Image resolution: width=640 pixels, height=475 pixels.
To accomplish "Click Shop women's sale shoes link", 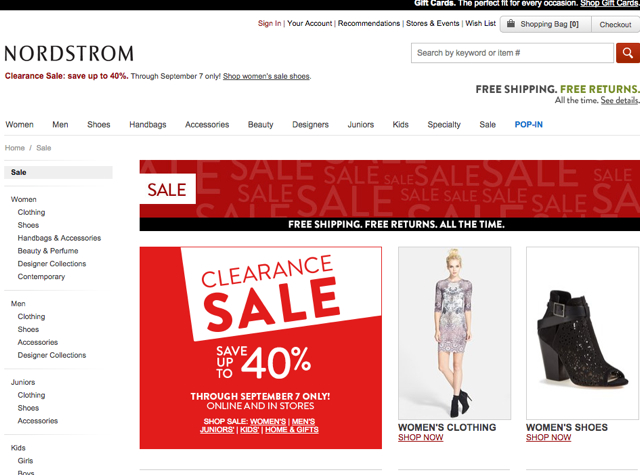I will (266, 76).
